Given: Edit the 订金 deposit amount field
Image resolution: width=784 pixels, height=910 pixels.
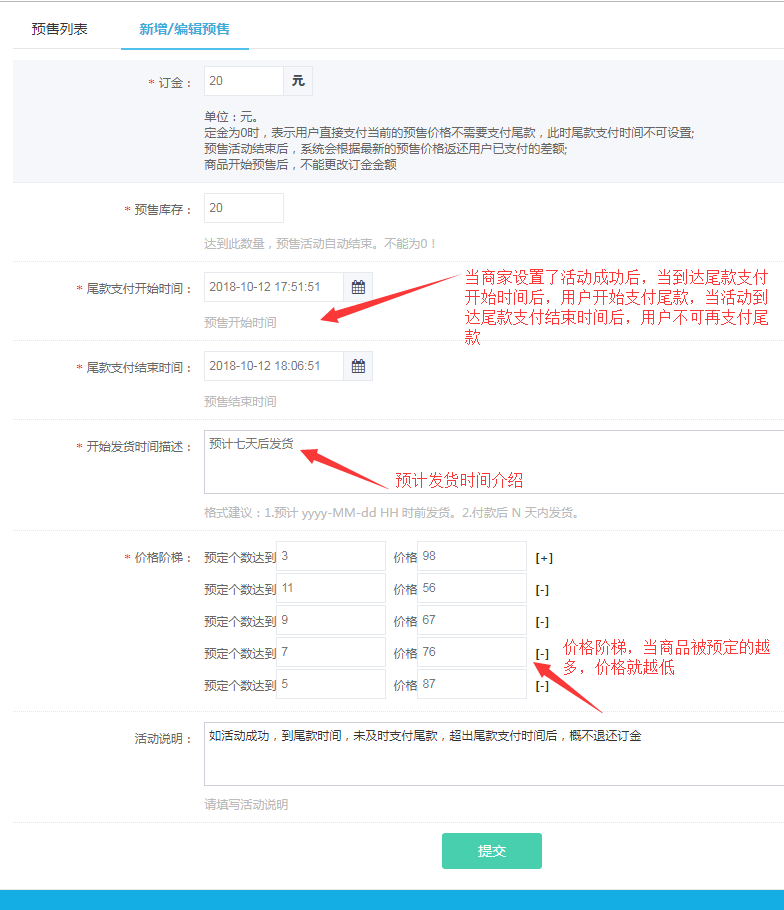Looking at the screenshot, I should 243,81.
